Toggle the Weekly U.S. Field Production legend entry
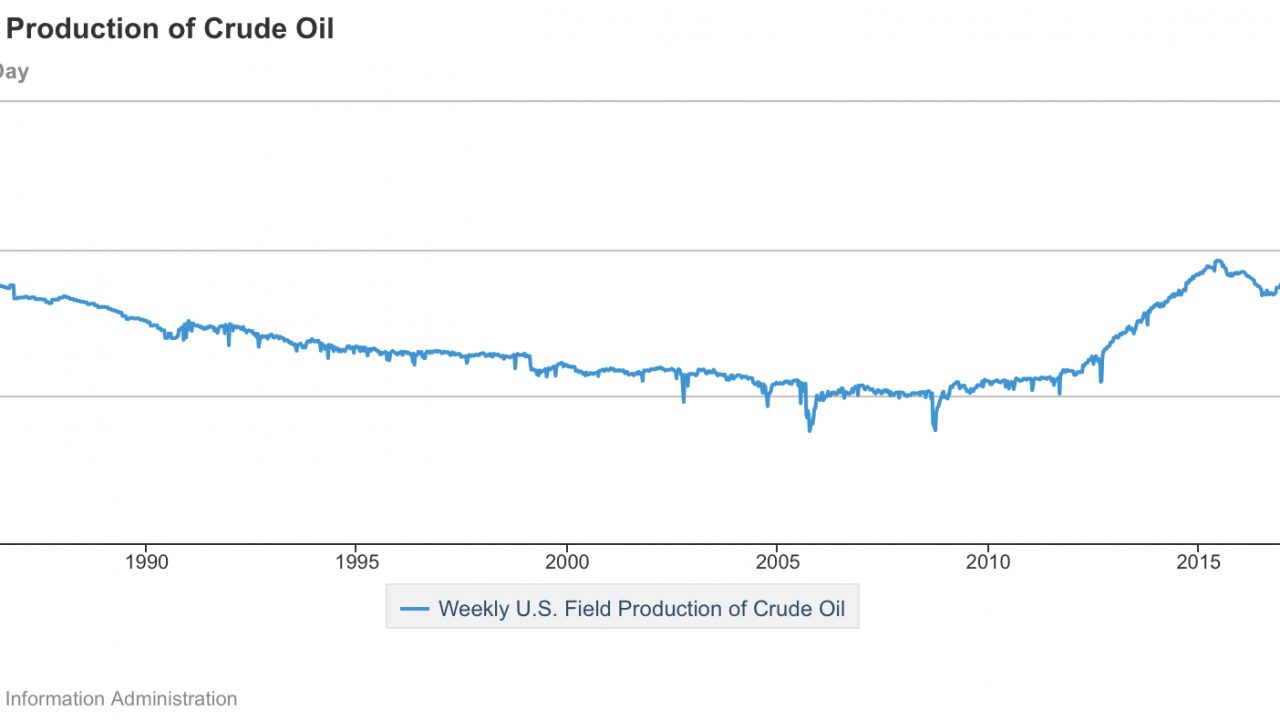Screen dimensions: 1280x720 coord(641,608)
